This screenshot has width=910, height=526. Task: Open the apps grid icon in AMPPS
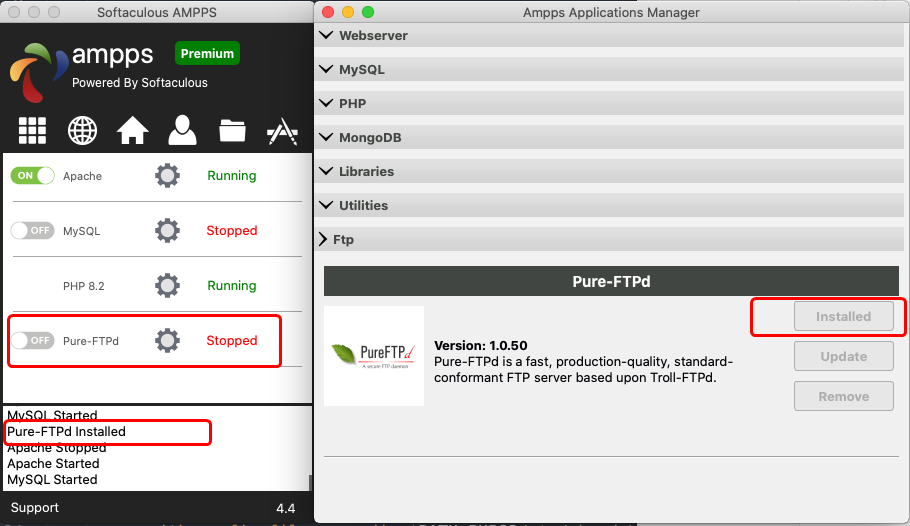click(32, 130)
